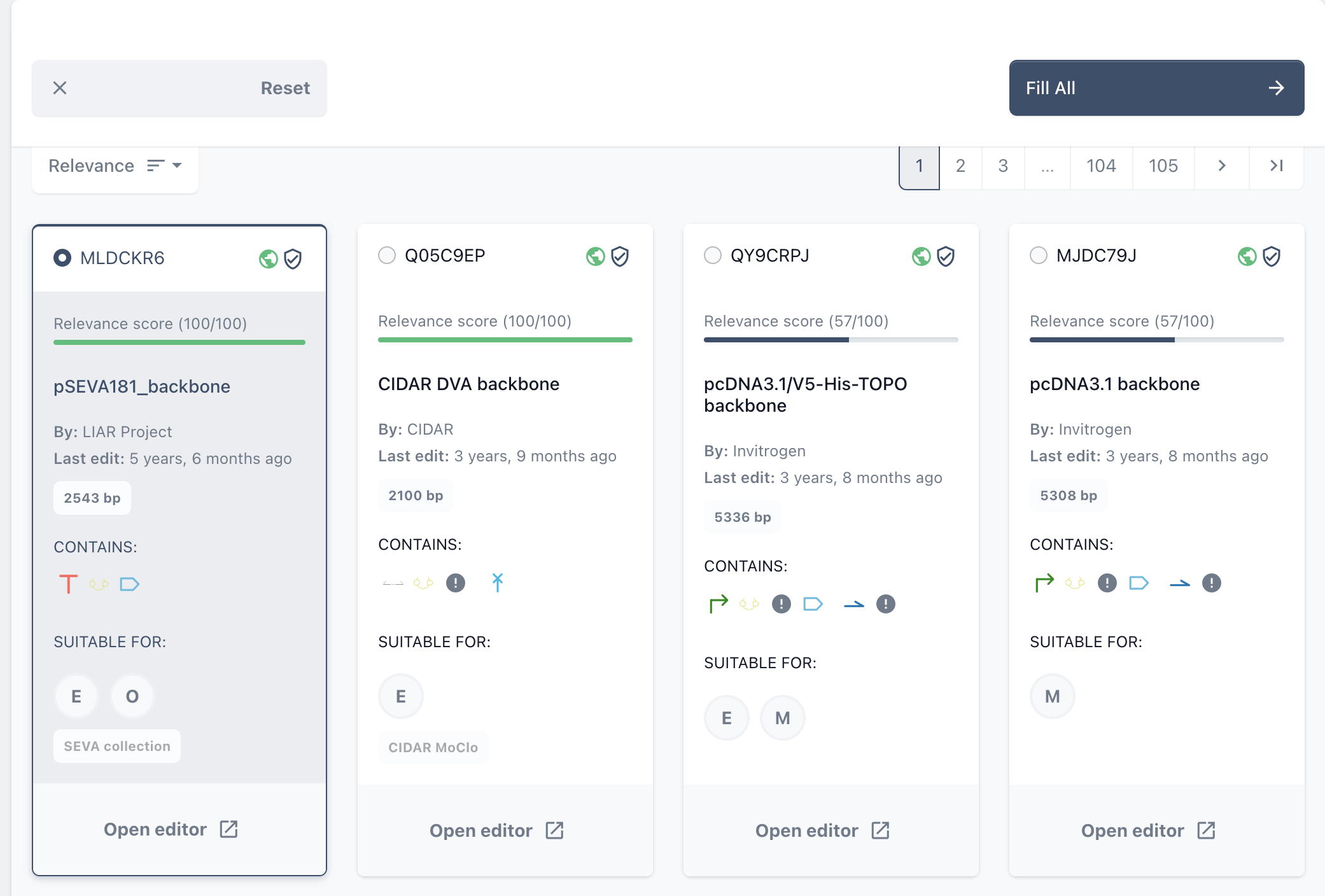Click the red terminator icon in pSEVA181_backbone

[x=68, y=584]
